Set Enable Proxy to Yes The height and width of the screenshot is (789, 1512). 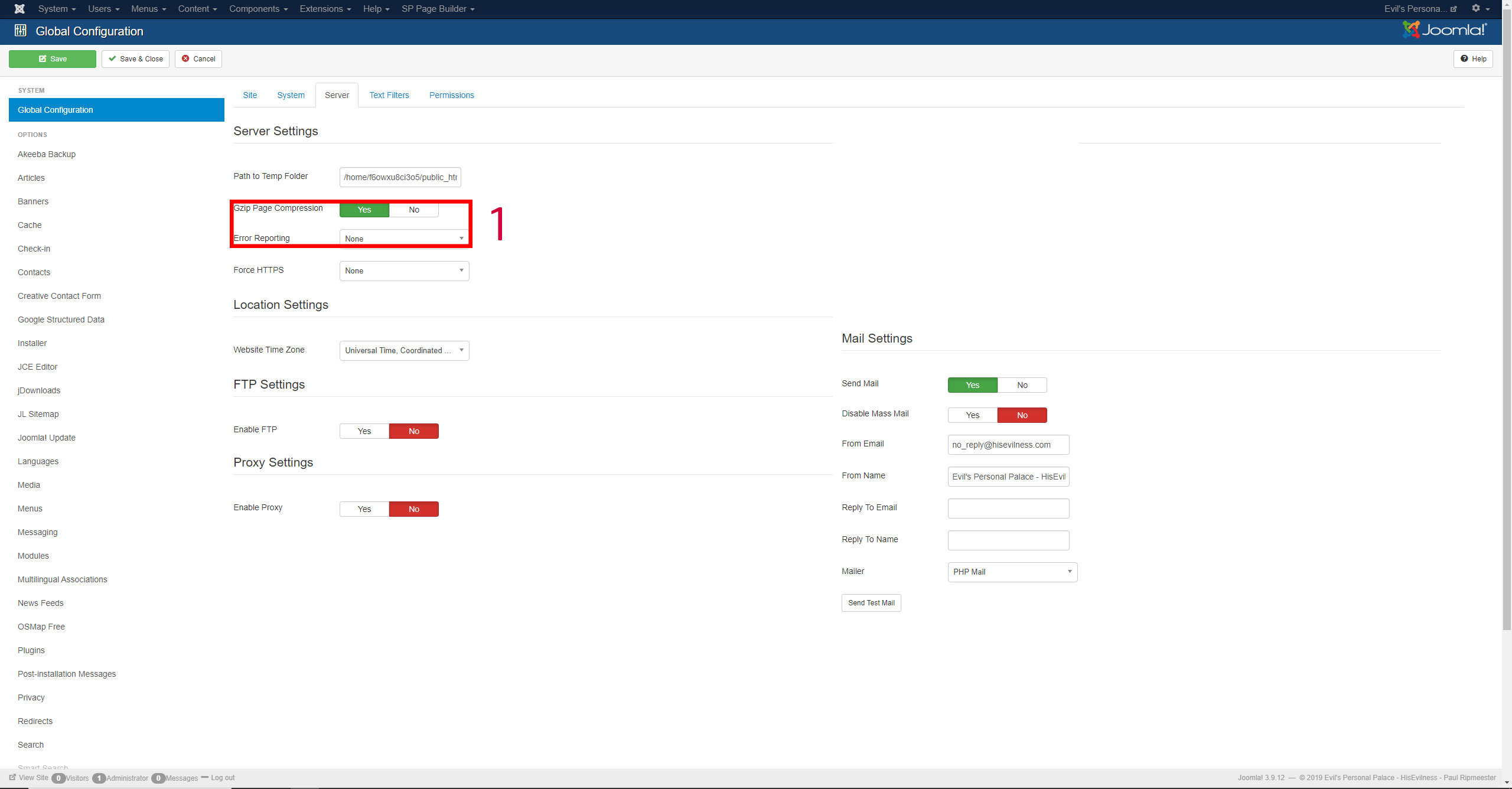(x=364, y=509)
